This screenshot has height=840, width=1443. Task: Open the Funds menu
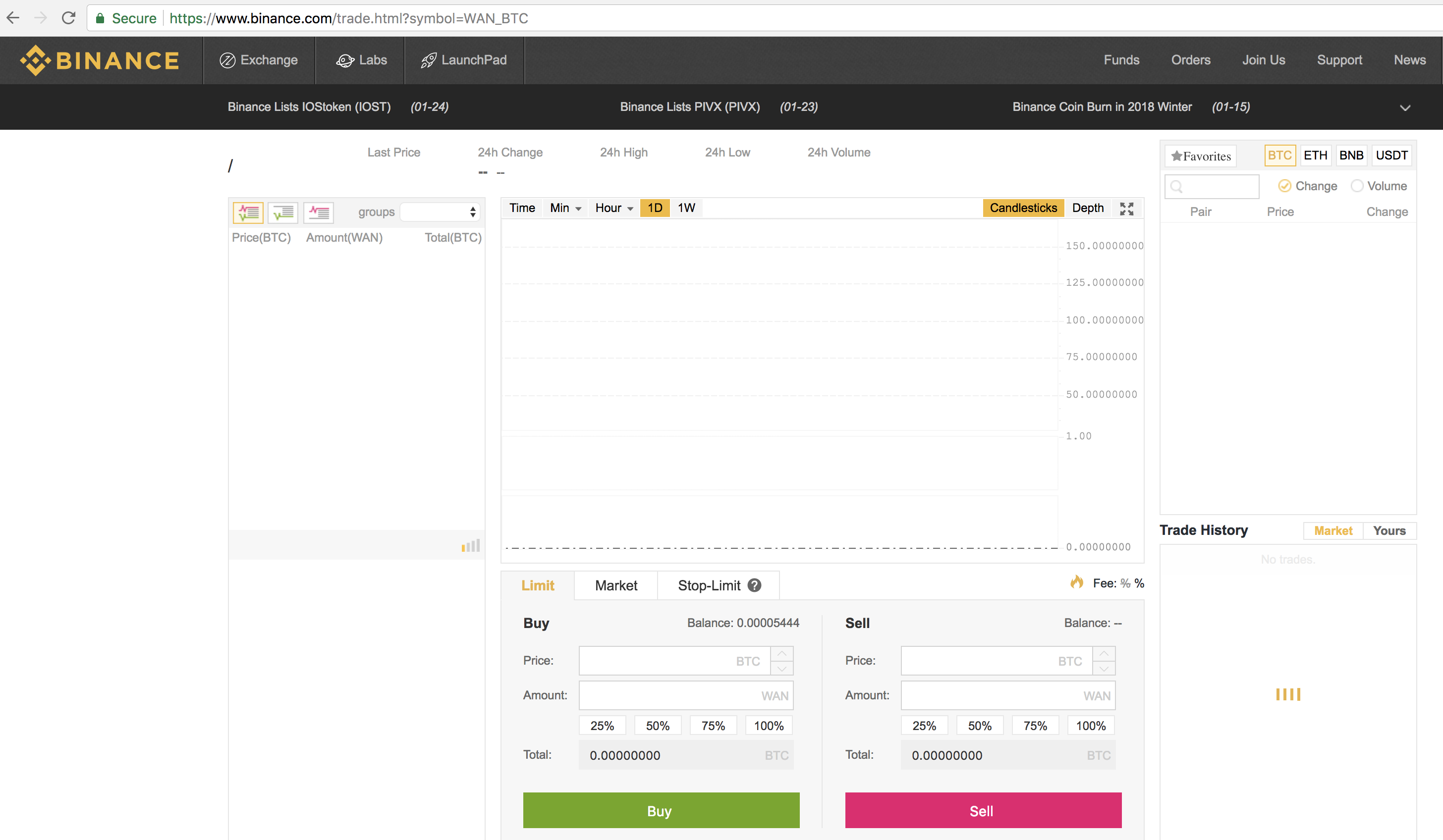pos(1121,60)
